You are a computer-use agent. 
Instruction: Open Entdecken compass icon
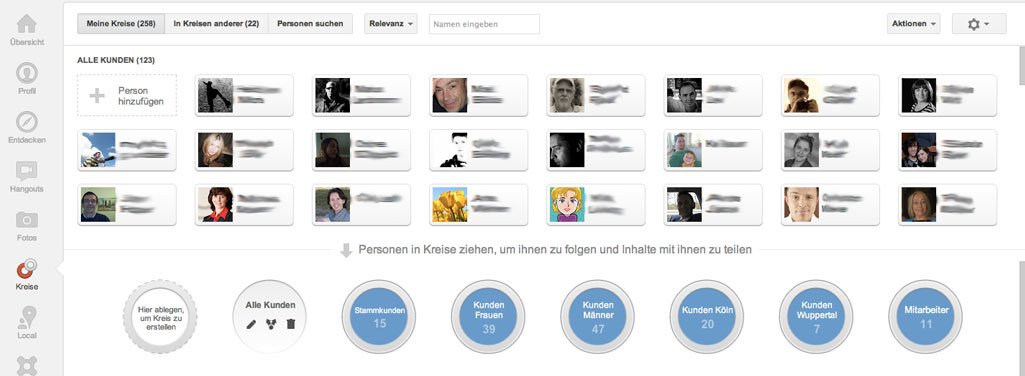(x=27, y=122)
